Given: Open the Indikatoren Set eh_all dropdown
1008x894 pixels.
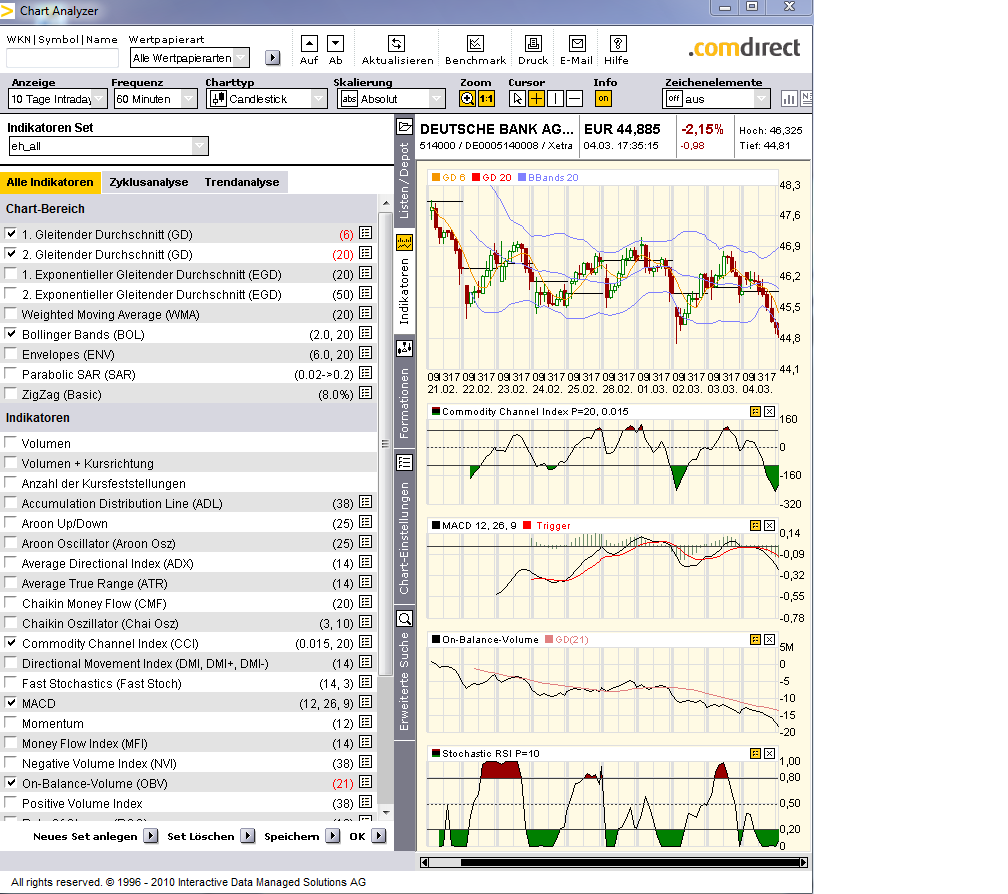Looking at the screenshot, I should point(109,146).
